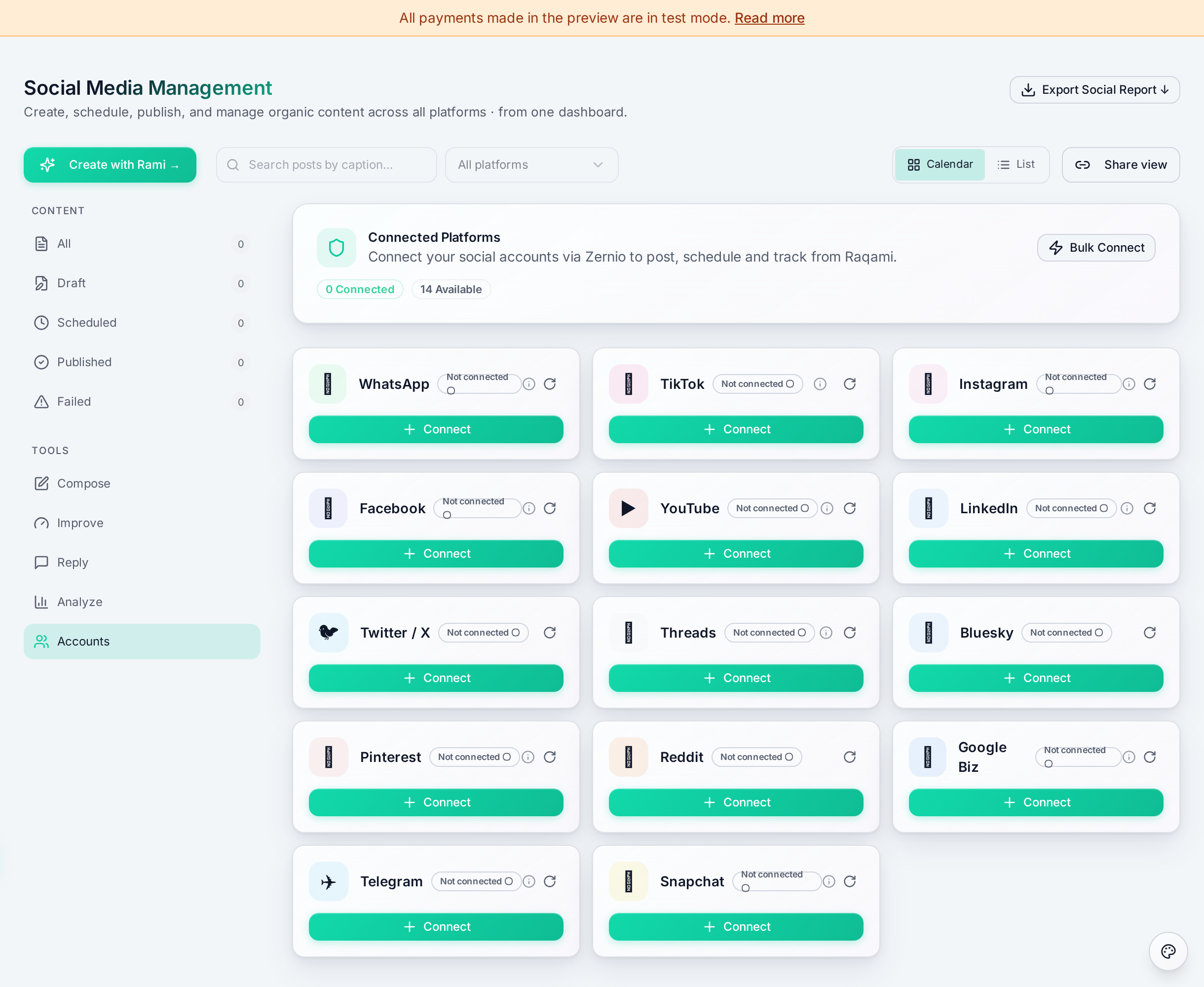Click the Reddit refresh icon
The height and width of the screenshot is (987, 1204).
[x=850, y=757]
